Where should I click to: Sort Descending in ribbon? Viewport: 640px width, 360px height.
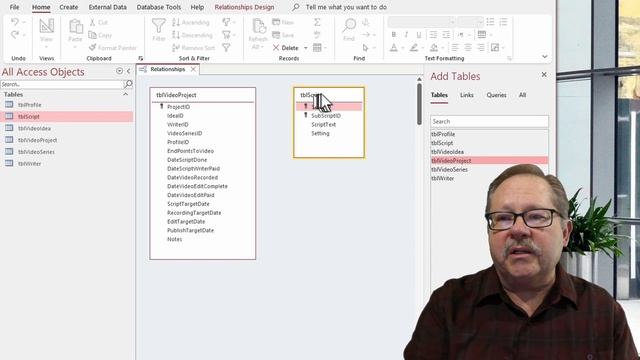pyautogui.click(x=192, y=35)
